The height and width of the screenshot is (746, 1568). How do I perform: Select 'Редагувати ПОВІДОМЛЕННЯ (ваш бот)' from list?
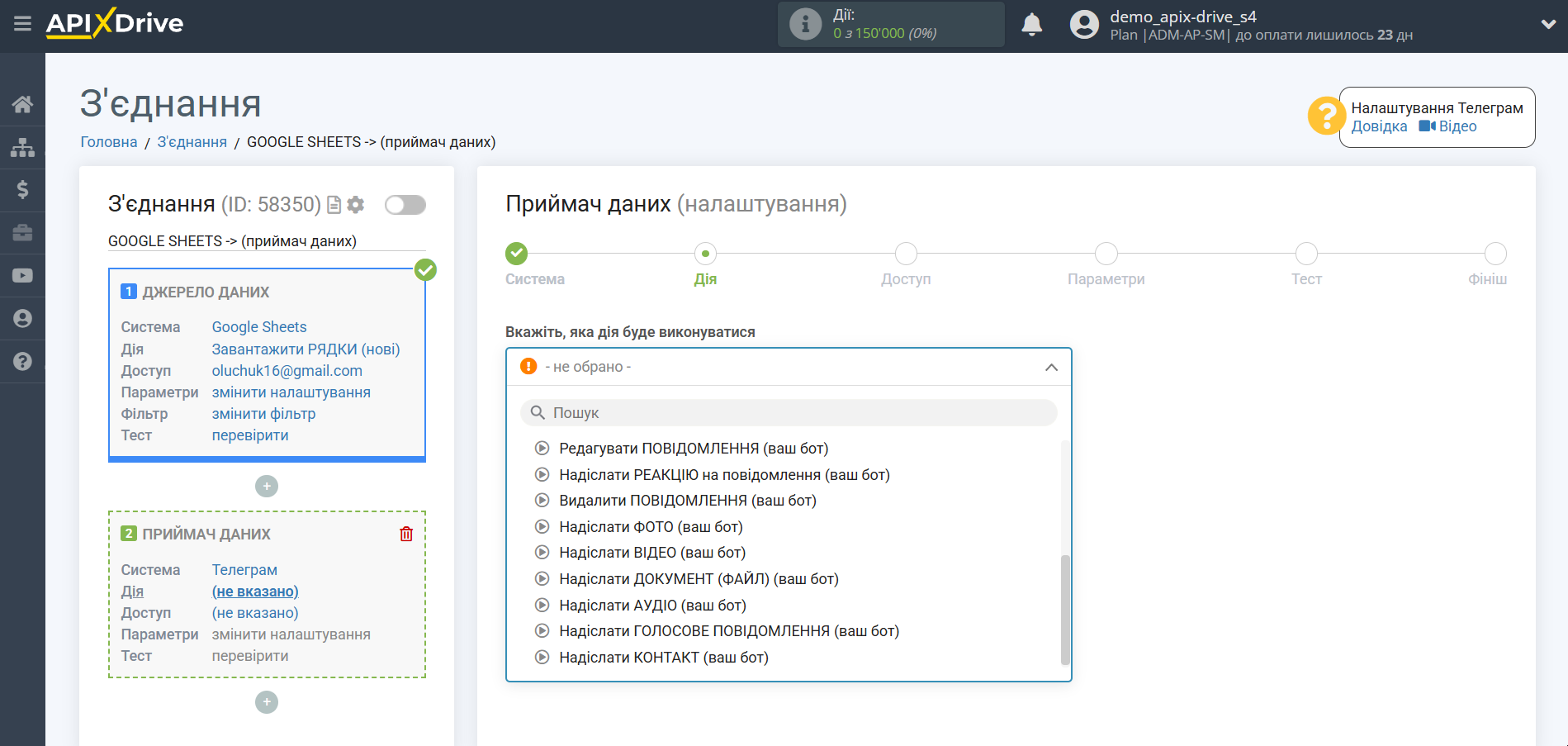(693, 449)
